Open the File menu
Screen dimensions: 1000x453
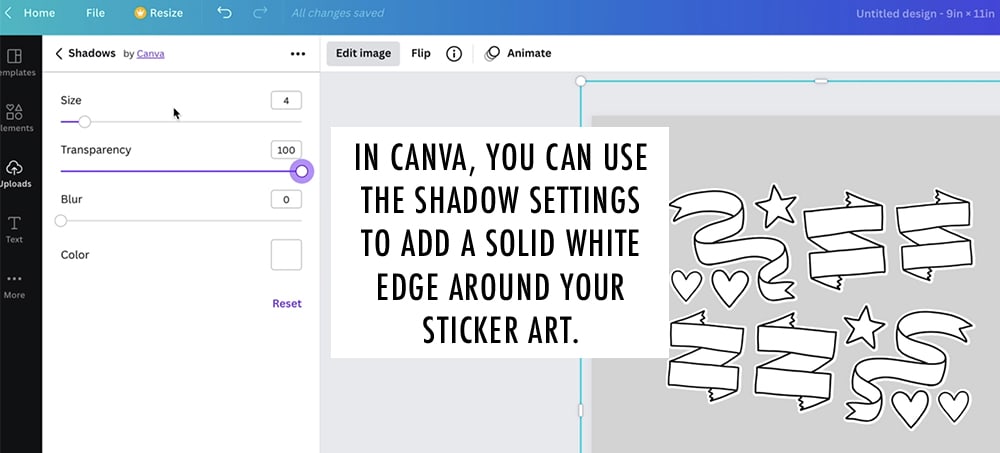point(95,13)
